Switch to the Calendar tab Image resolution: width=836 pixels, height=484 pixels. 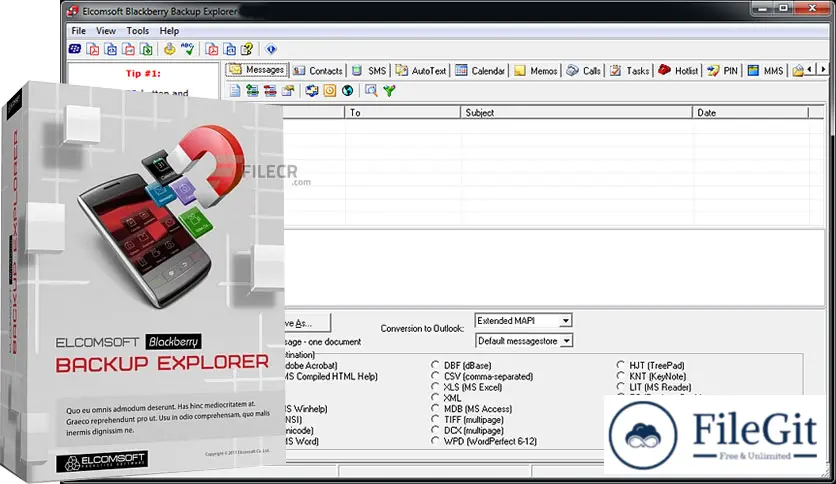click(480, 70)
